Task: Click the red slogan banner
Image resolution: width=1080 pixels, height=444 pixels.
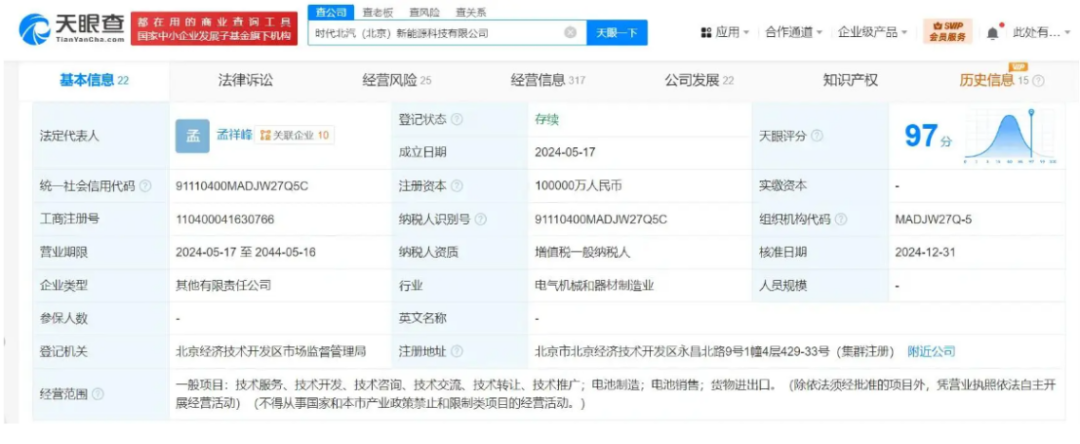Action: coord(214,29)
